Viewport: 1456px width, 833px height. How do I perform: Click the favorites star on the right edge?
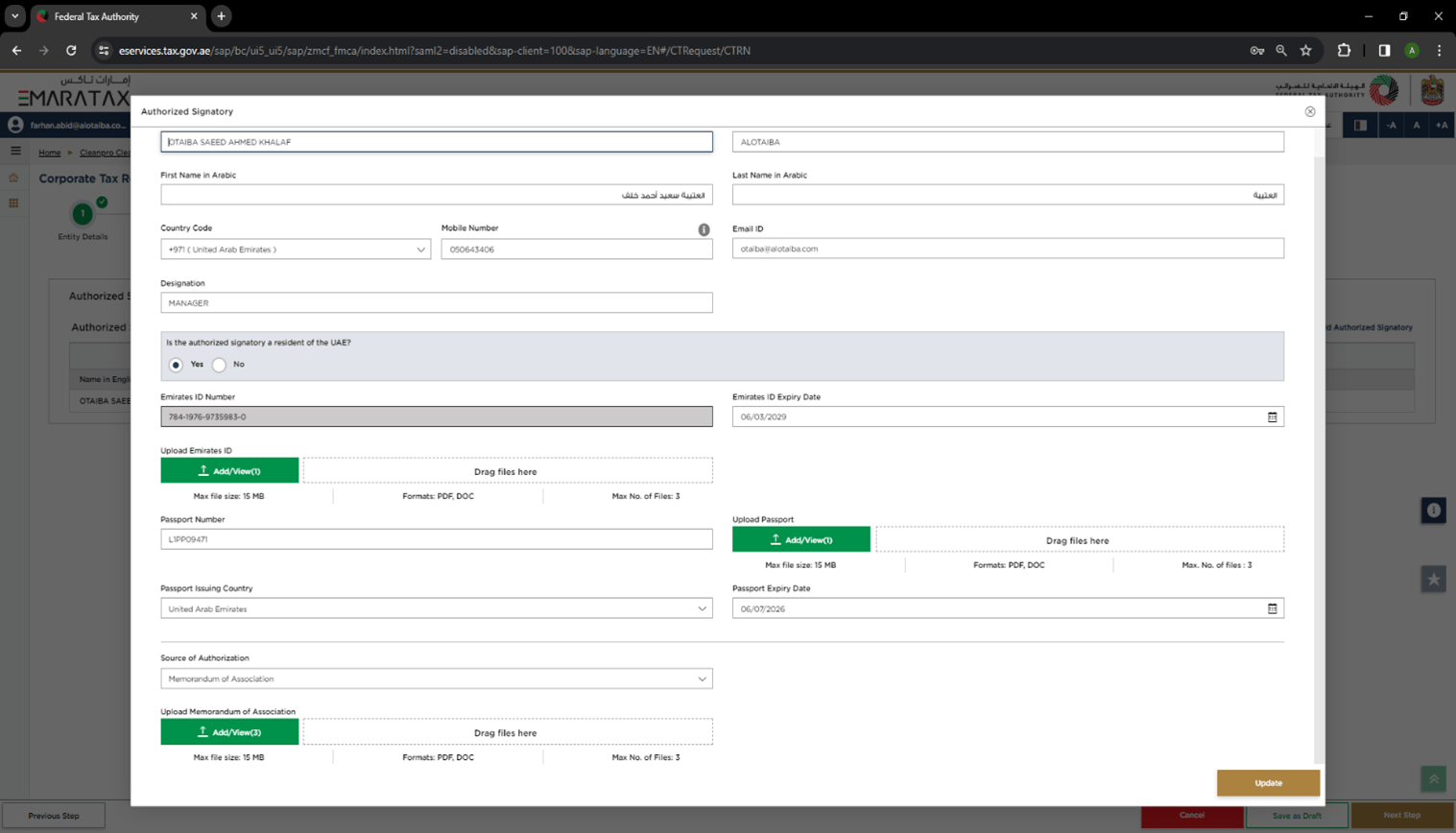(x=1433, y=579)
